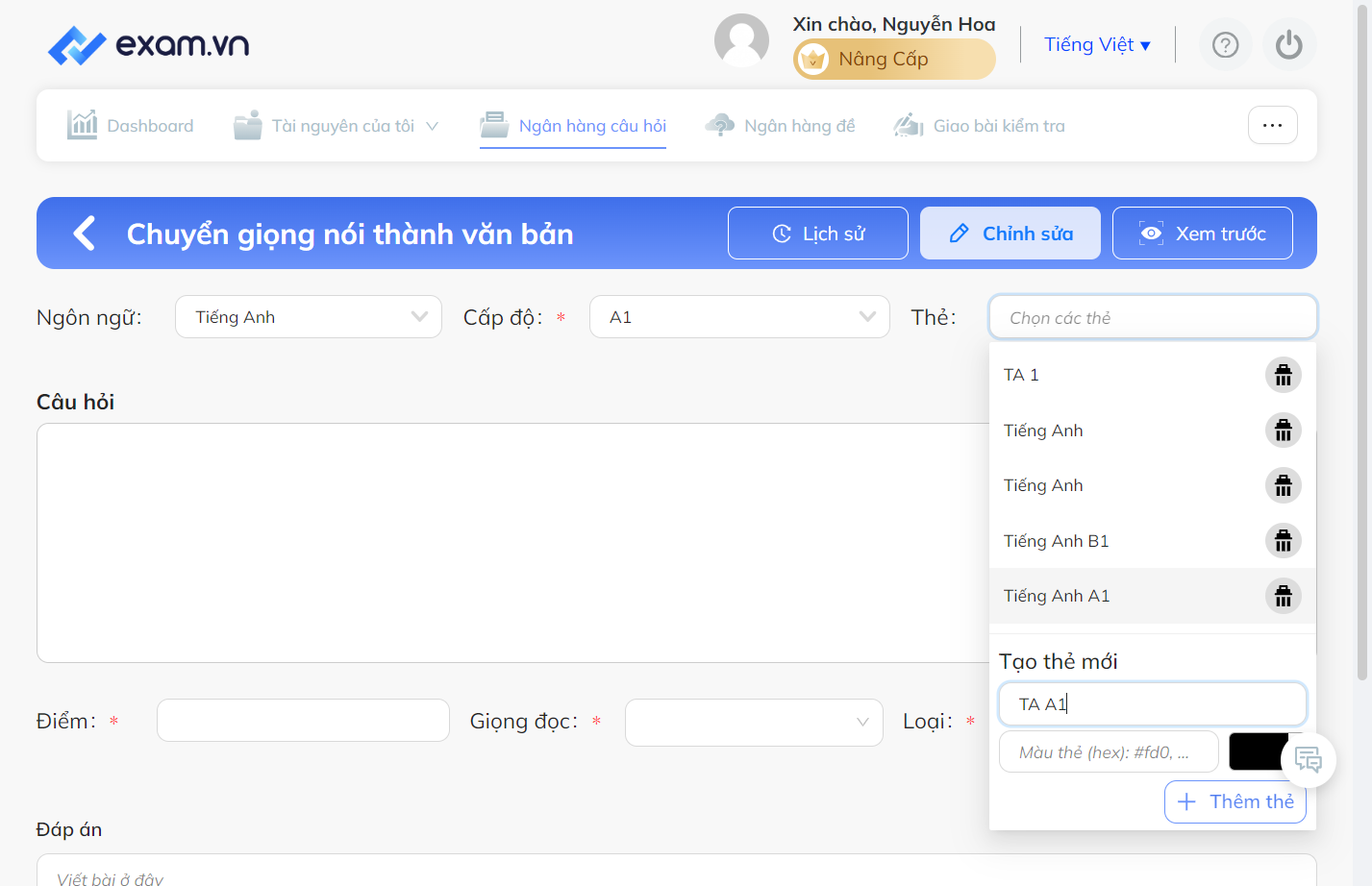Click the Điểm score input field

(303, 721)
